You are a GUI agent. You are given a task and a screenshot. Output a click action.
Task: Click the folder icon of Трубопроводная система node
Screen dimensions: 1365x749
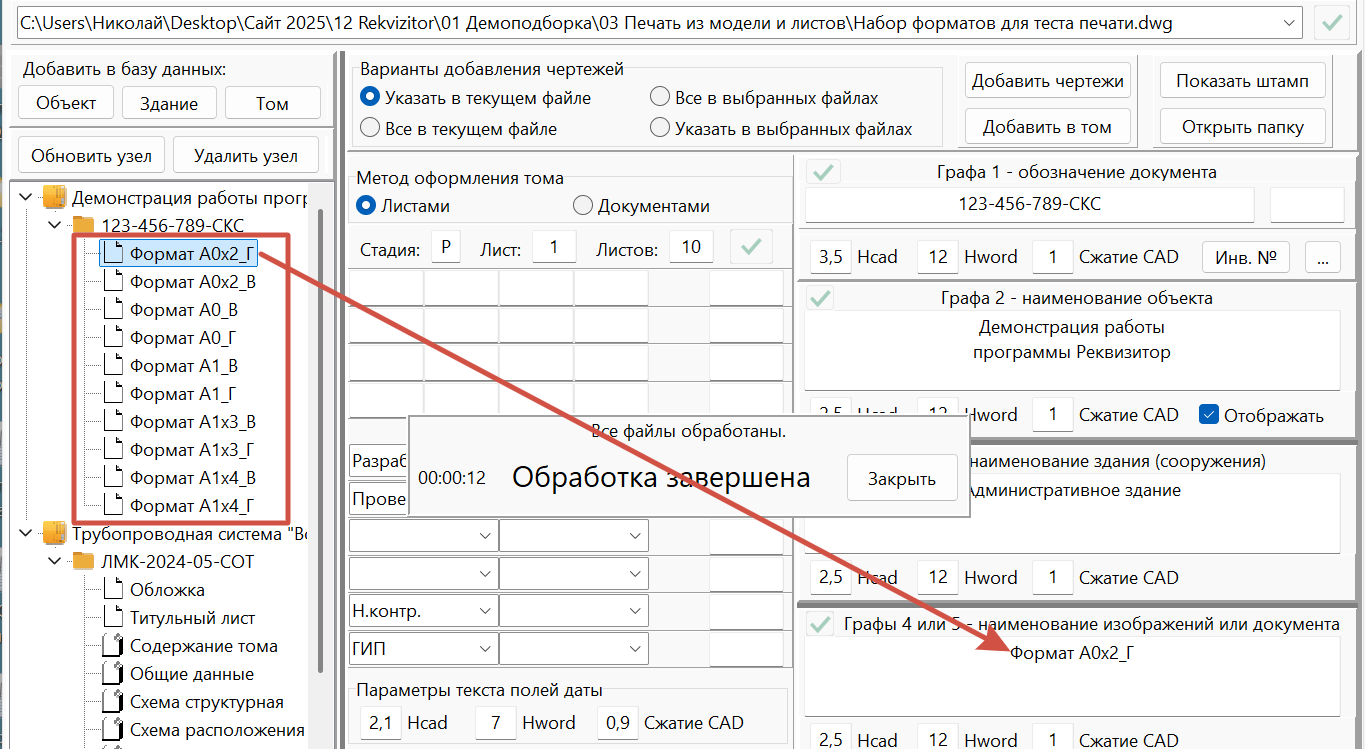(54, 534)
